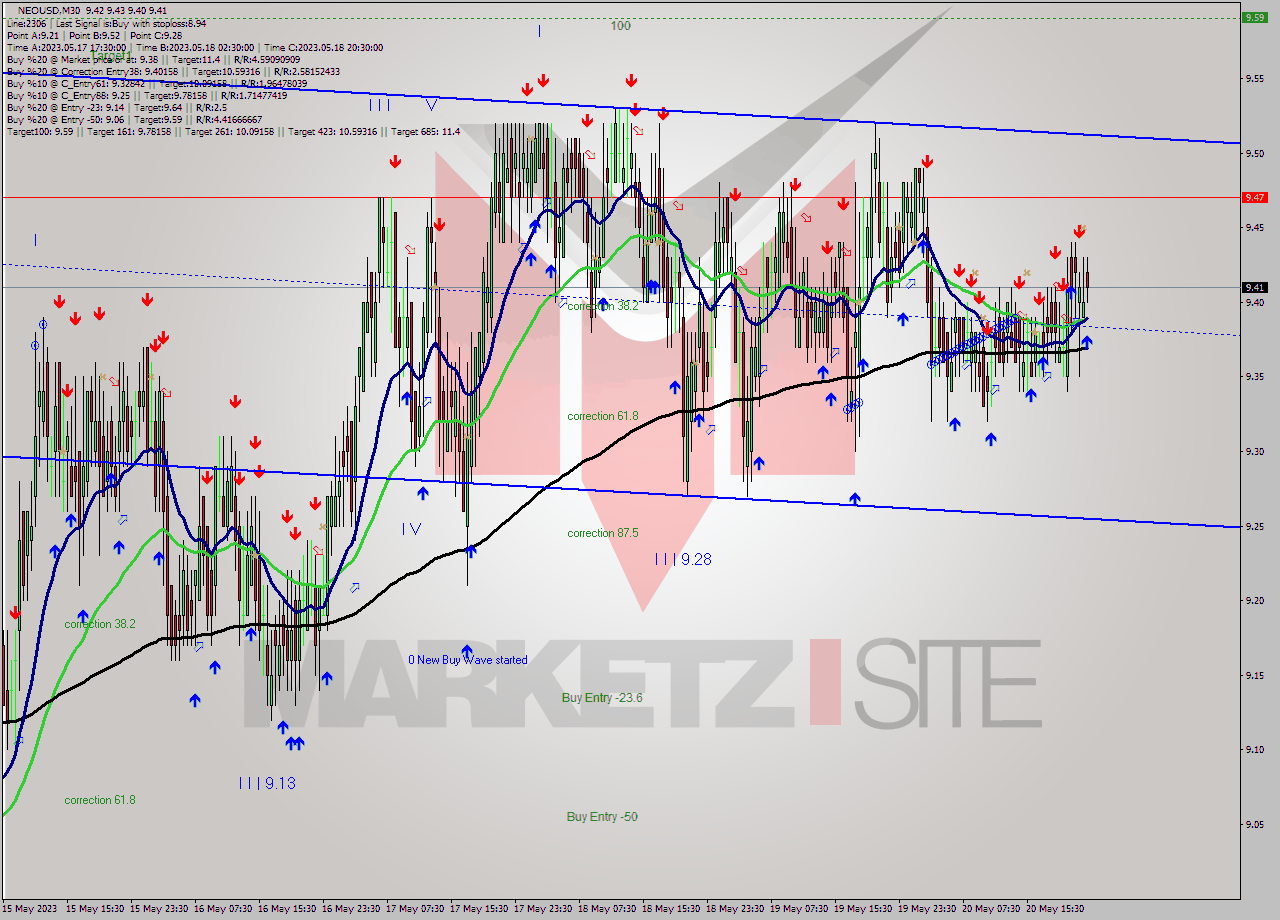This screenshot has height=920, width=1280.
Task: Click the 9.50 price axis value
Action: (x=1254, y=153)
